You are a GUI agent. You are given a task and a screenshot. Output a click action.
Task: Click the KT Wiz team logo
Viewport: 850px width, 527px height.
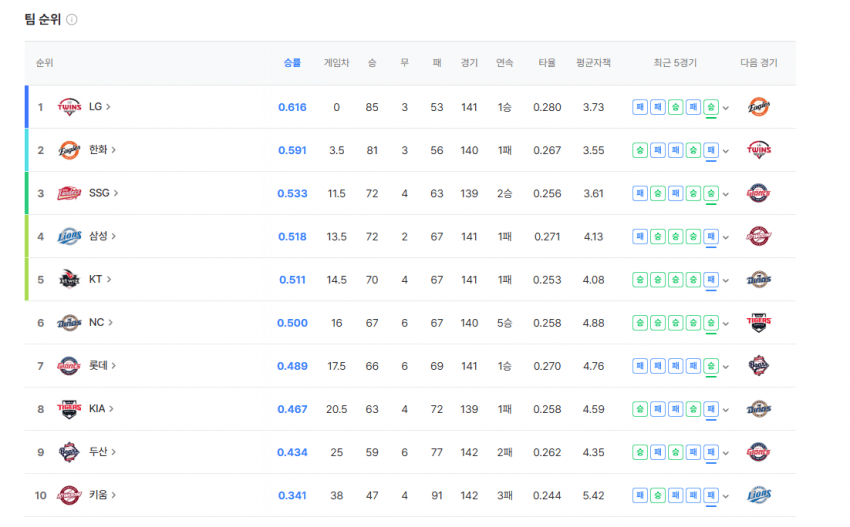click(68, 279)
